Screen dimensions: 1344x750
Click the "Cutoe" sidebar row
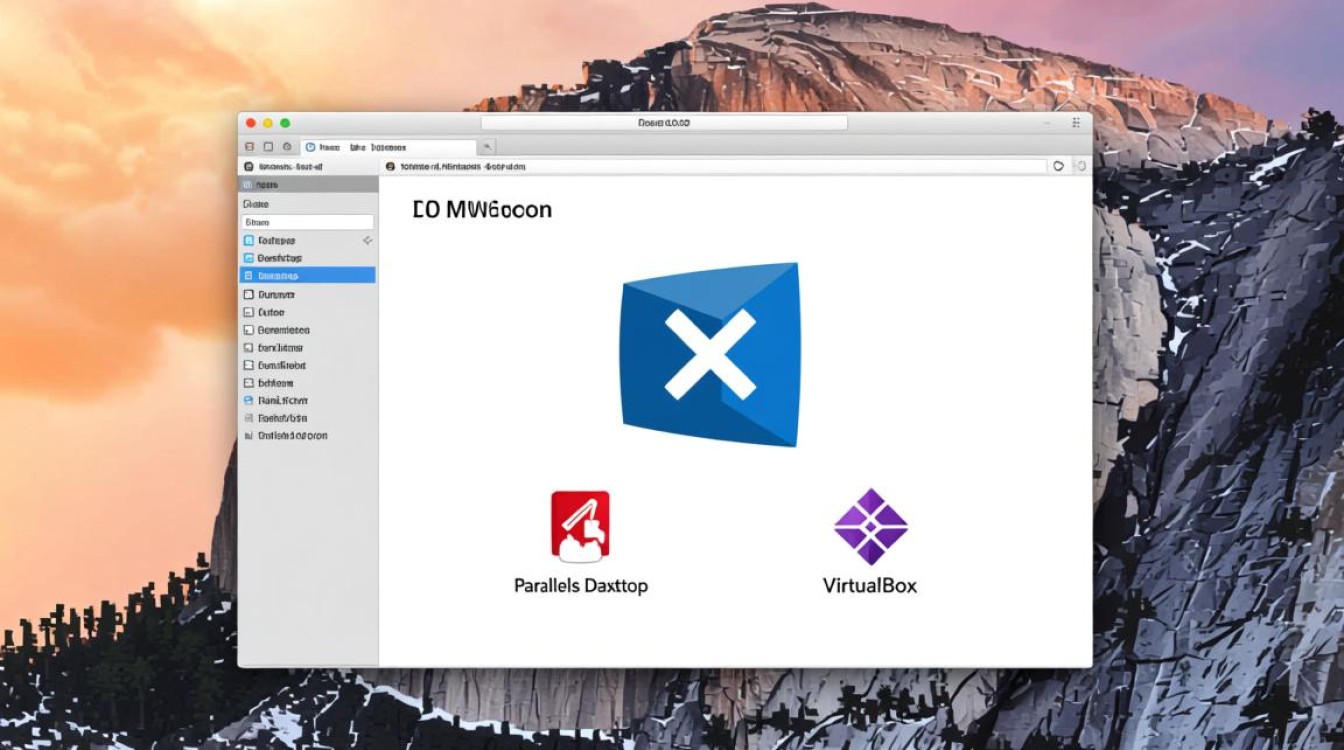(x=308, y=312)
